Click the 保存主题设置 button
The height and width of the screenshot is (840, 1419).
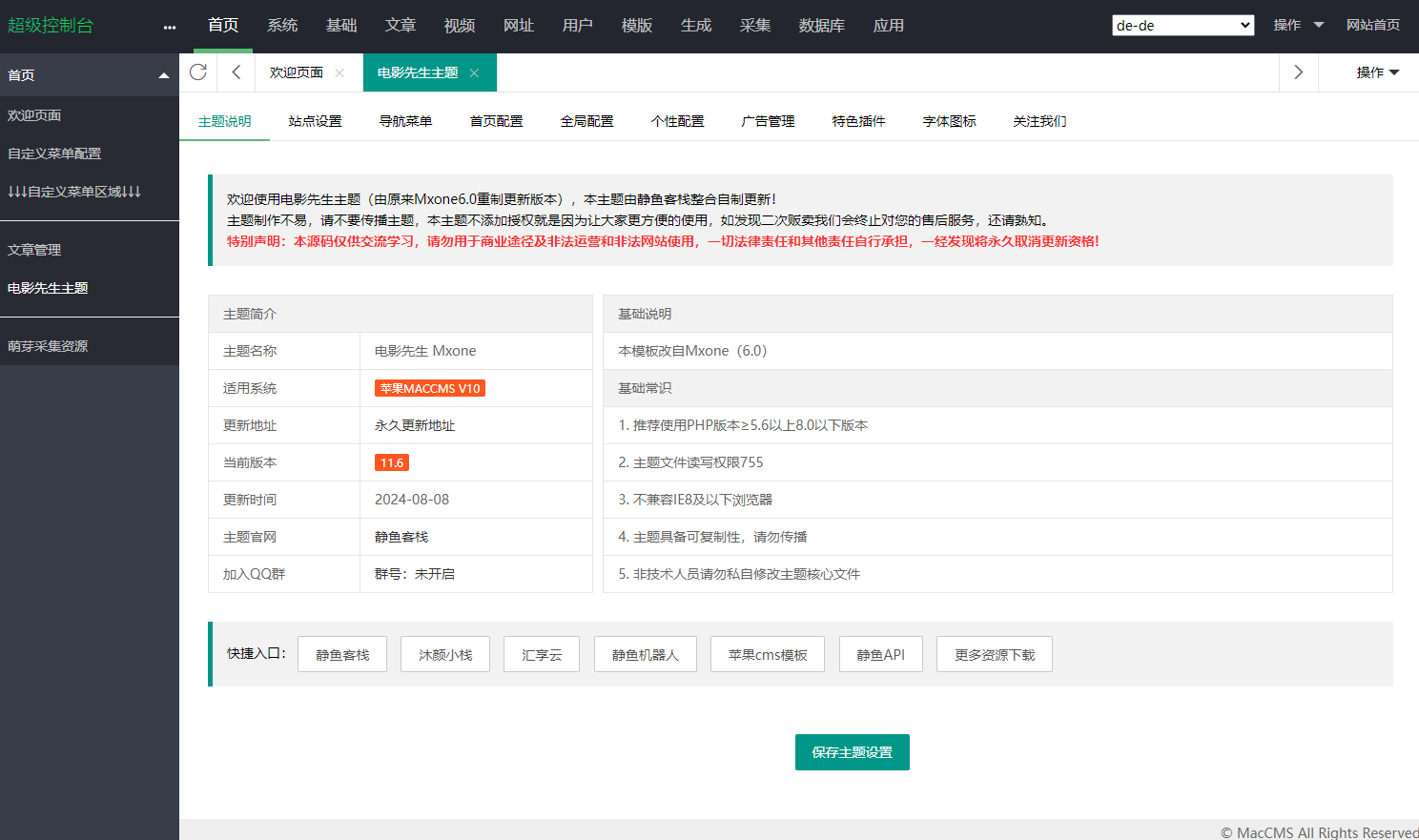(852, 752)
